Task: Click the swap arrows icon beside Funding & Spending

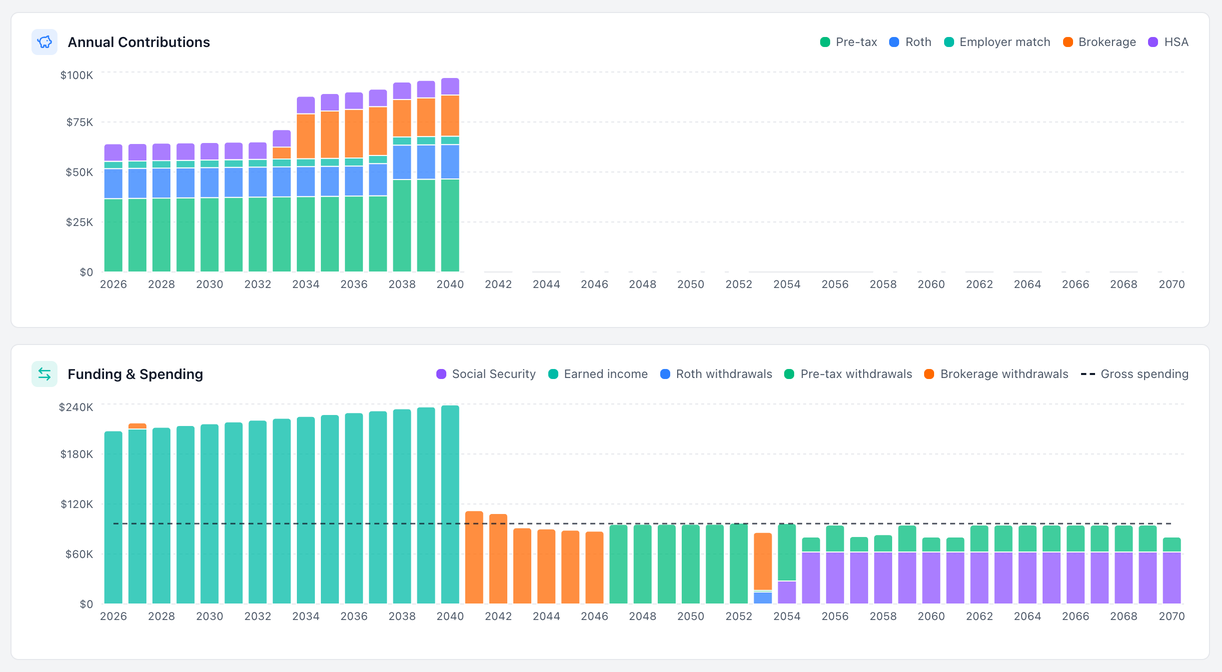Action: pos(44,374)
